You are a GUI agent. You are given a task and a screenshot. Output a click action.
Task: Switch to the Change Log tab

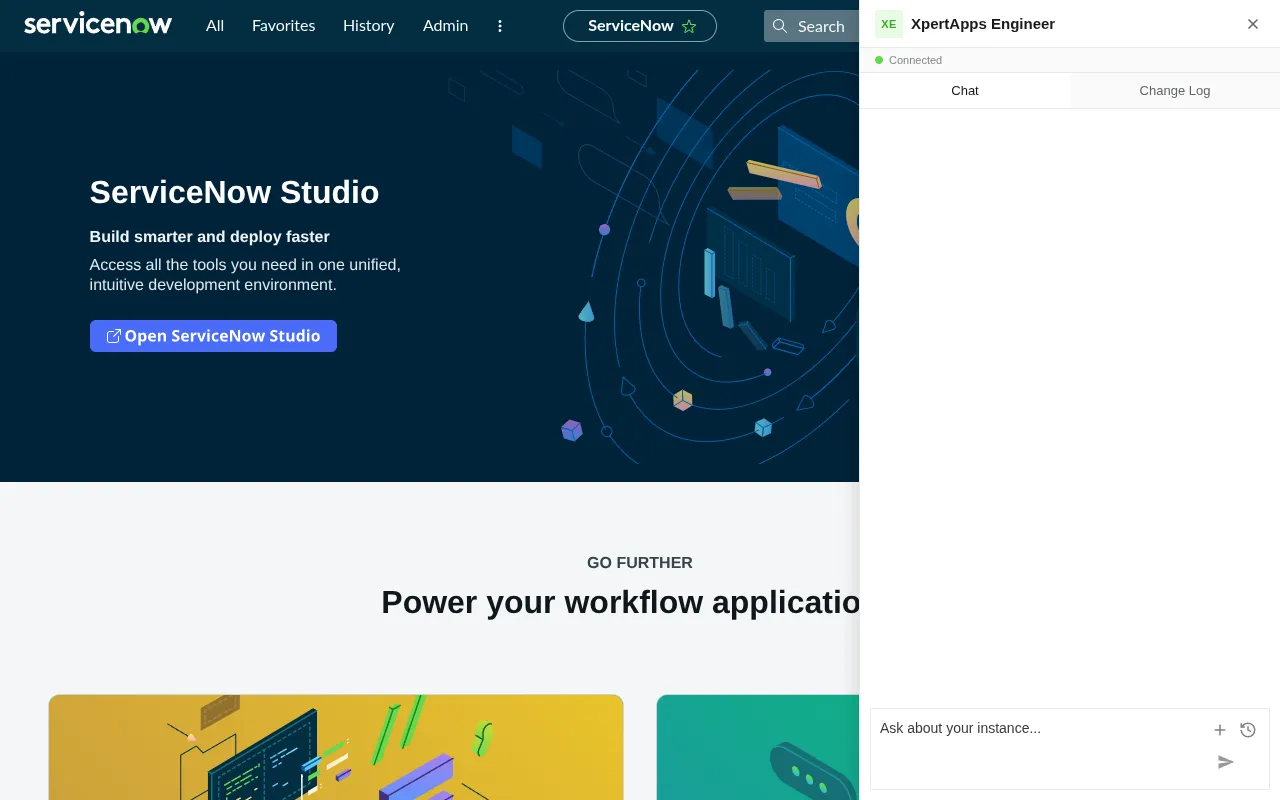point(1175,90)
